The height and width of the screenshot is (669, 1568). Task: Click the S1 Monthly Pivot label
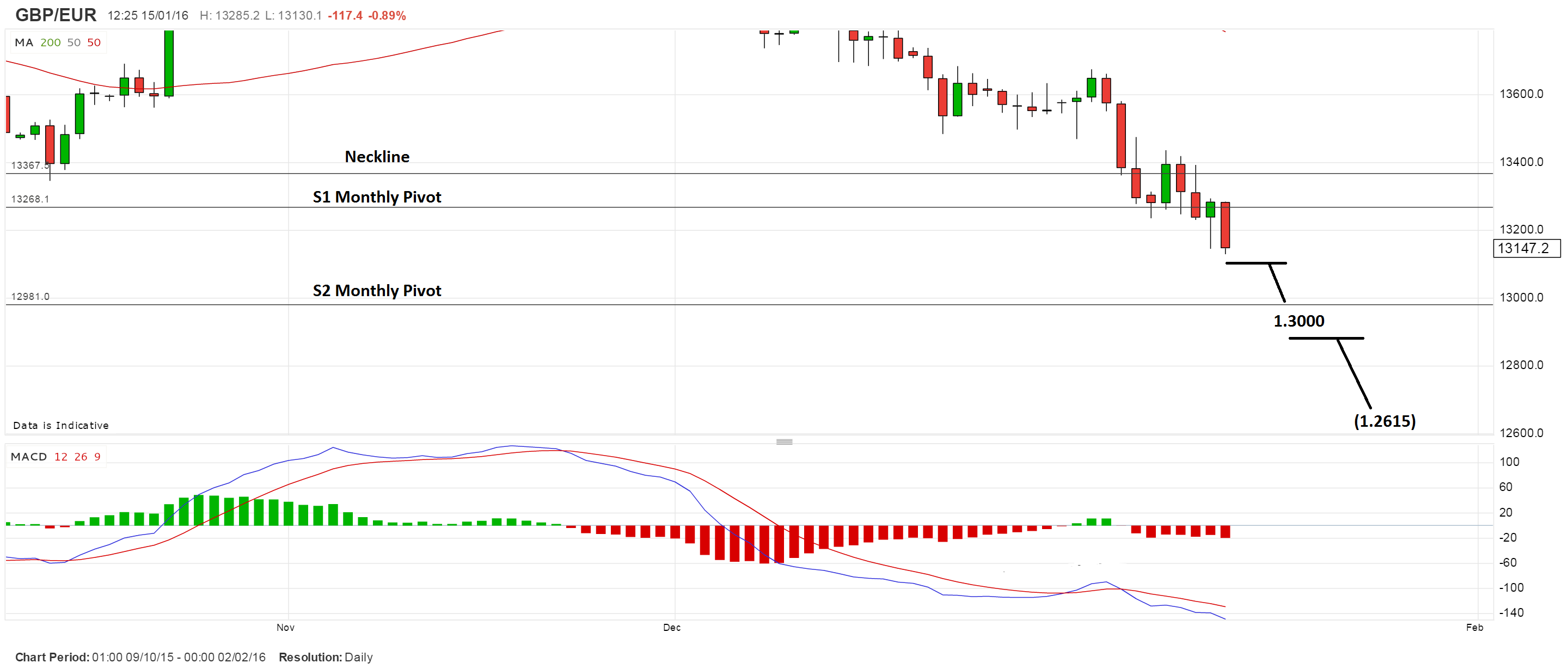[x=377, y=197]
